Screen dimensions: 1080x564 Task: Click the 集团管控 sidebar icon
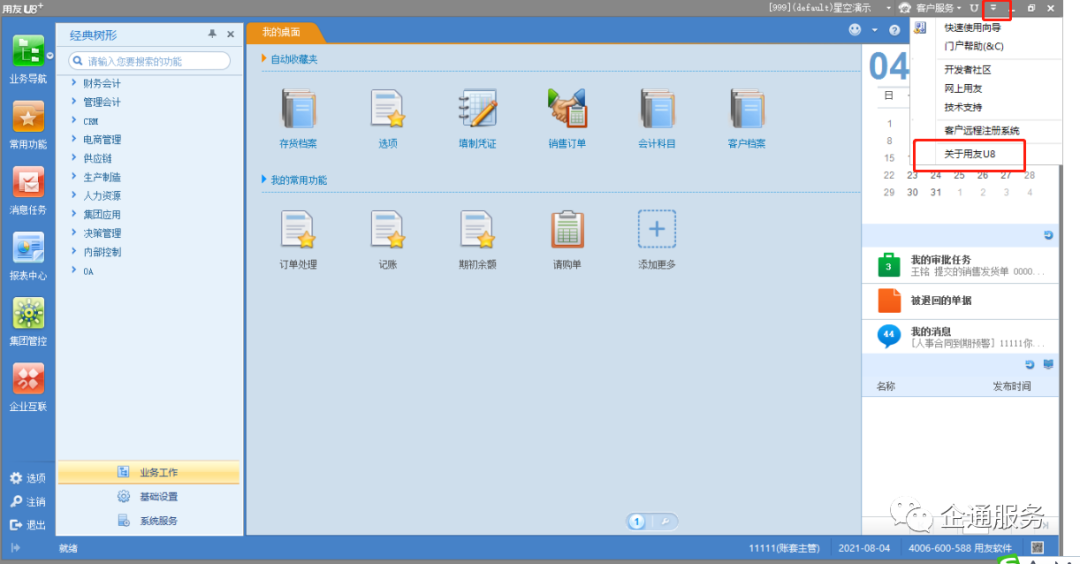click(27, 314)
